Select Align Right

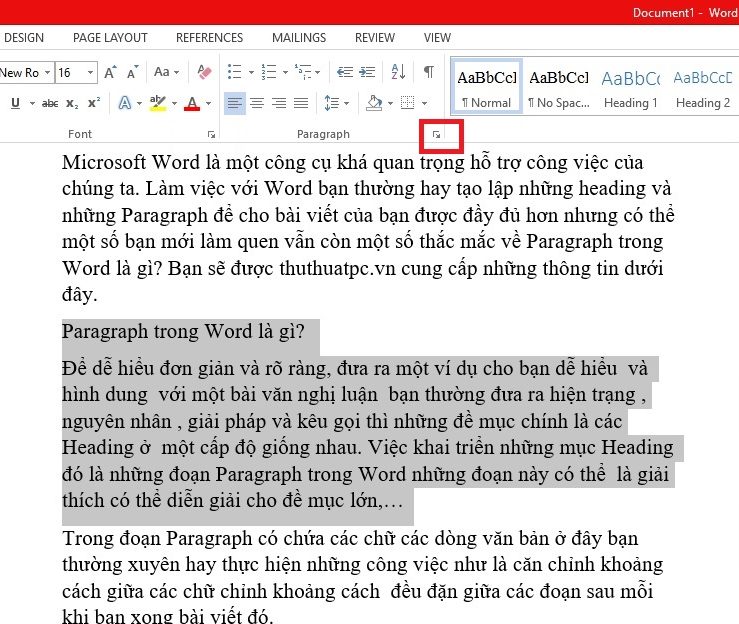(x=279, y=103)
